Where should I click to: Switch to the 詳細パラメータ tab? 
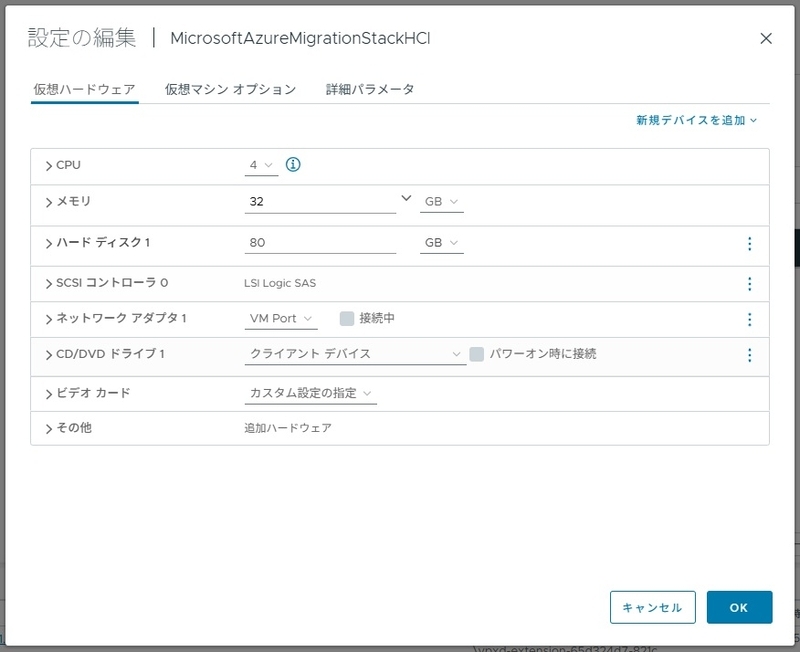(370, 90)
